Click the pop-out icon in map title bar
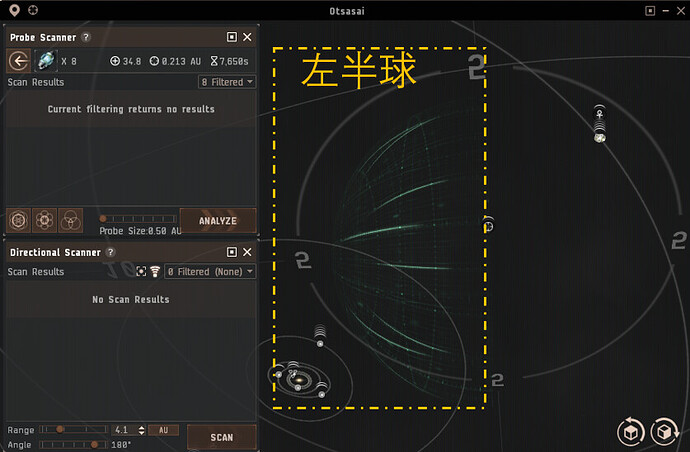The width and height of the screenshot is (690, 452). pyautogui.click(x=650, y=11)
